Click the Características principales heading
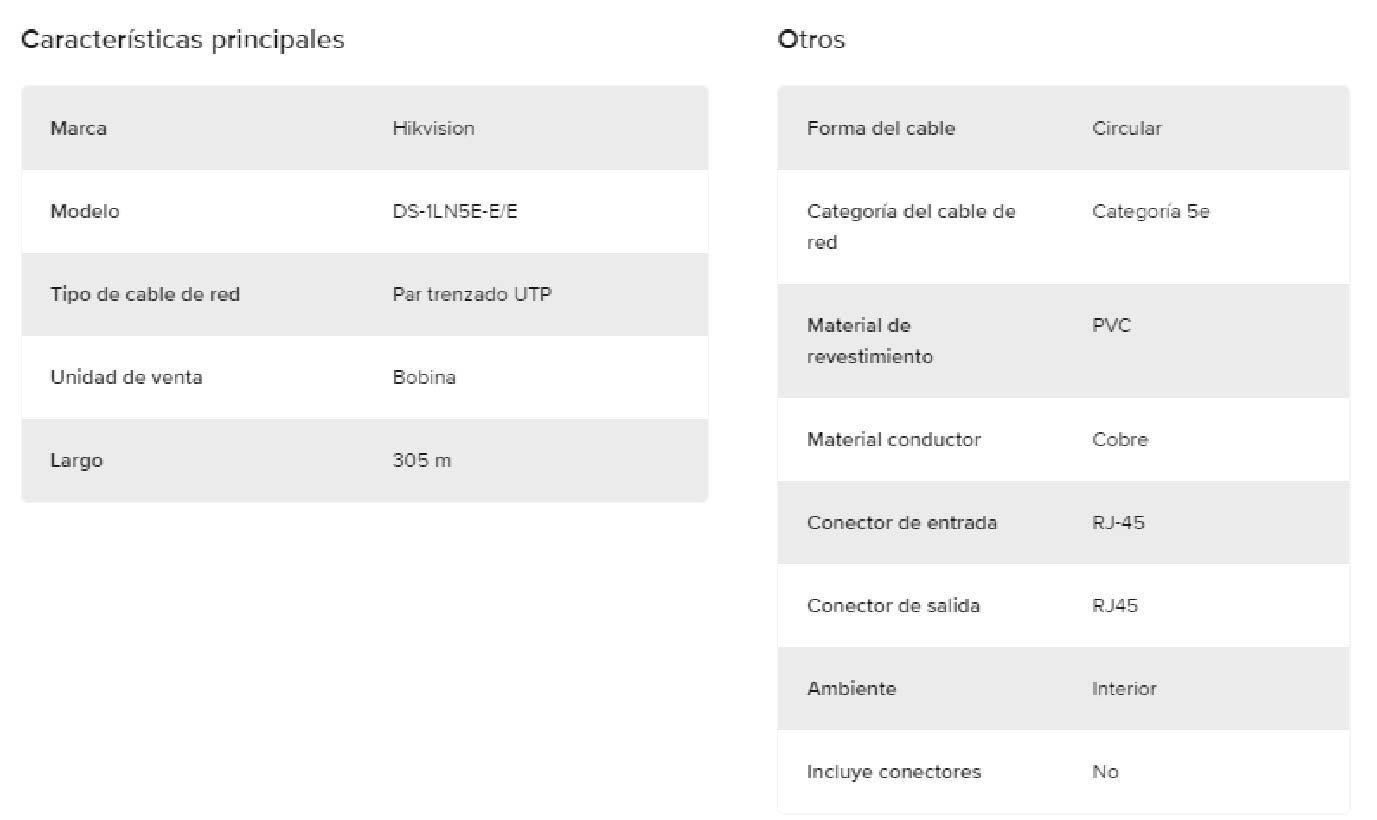This screenshot has width=1377, height=820. tap(183, 40)
